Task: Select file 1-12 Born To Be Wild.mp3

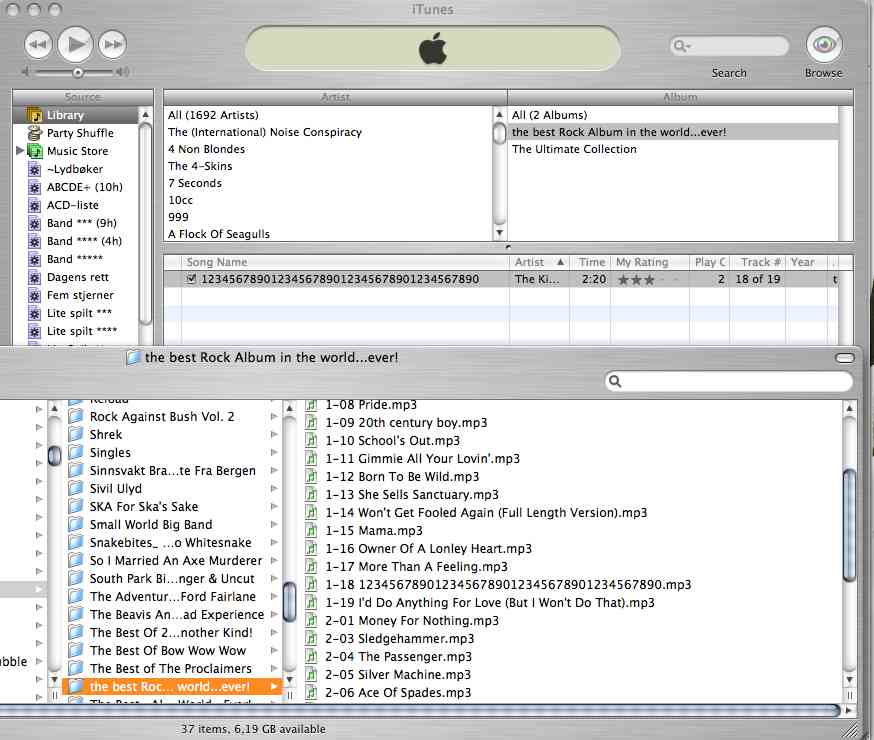Action: click(x=402, y=476)
